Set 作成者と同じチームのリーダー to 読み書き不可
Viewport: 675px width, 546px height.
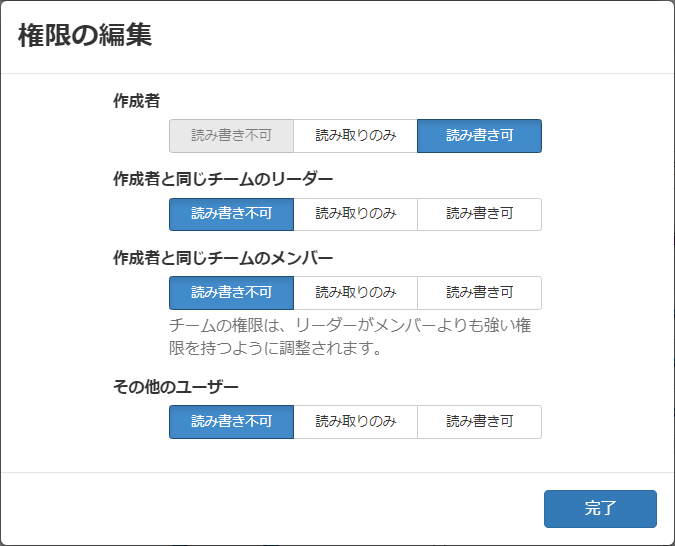tap(231, 214)
